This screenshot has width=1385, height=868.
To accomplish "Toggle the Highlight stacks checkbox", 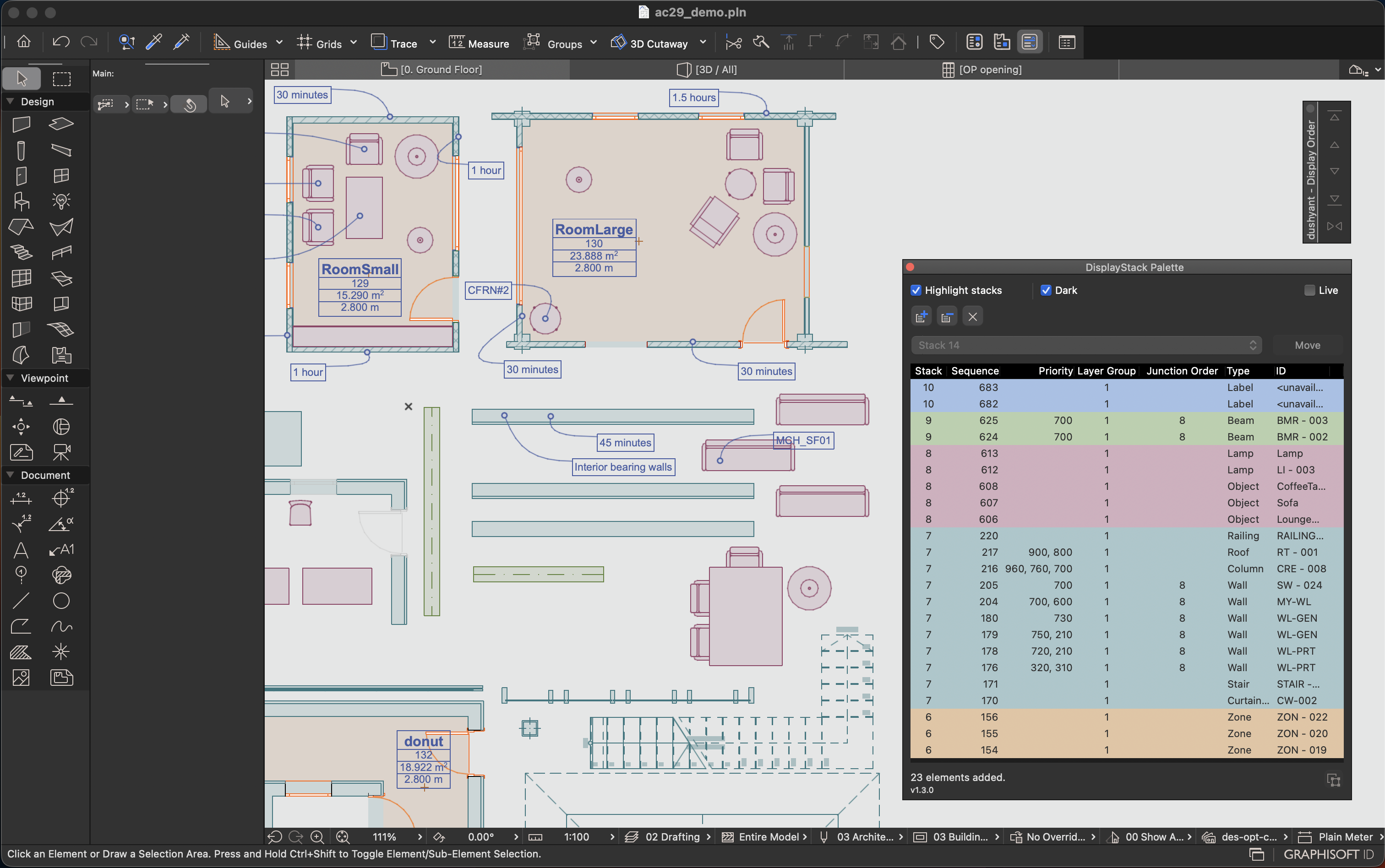I will click(x=916, y=291).
